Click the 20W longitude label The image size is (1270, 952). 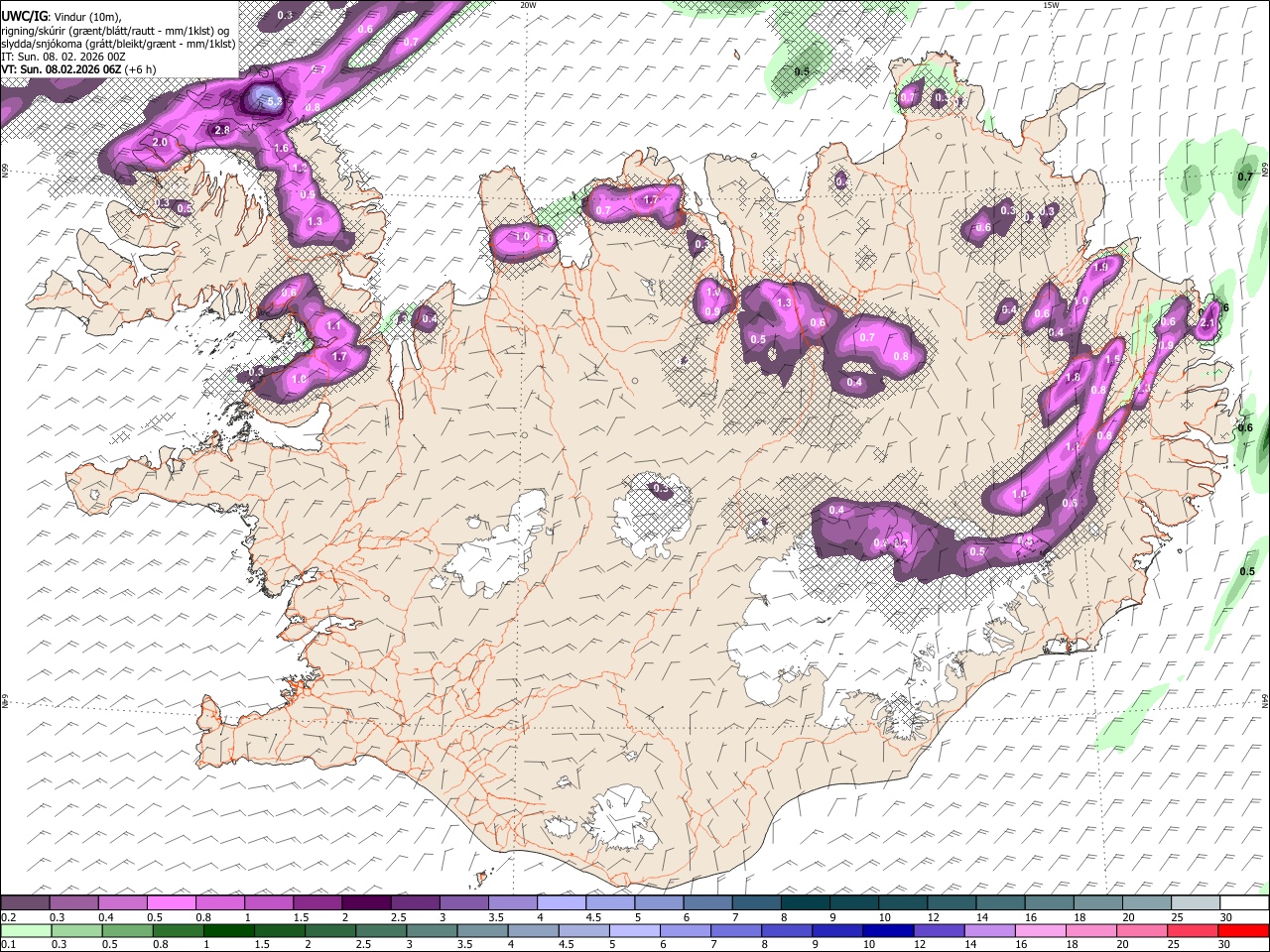pyautogui.click(x=528, y=5)
